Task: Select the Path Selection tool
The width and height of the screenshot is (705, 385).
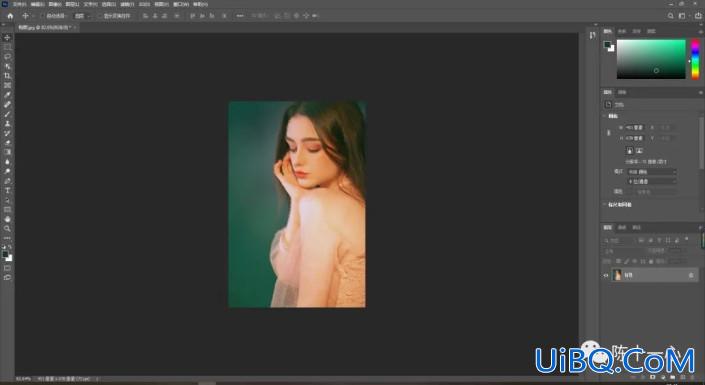Action: point(7,200)
